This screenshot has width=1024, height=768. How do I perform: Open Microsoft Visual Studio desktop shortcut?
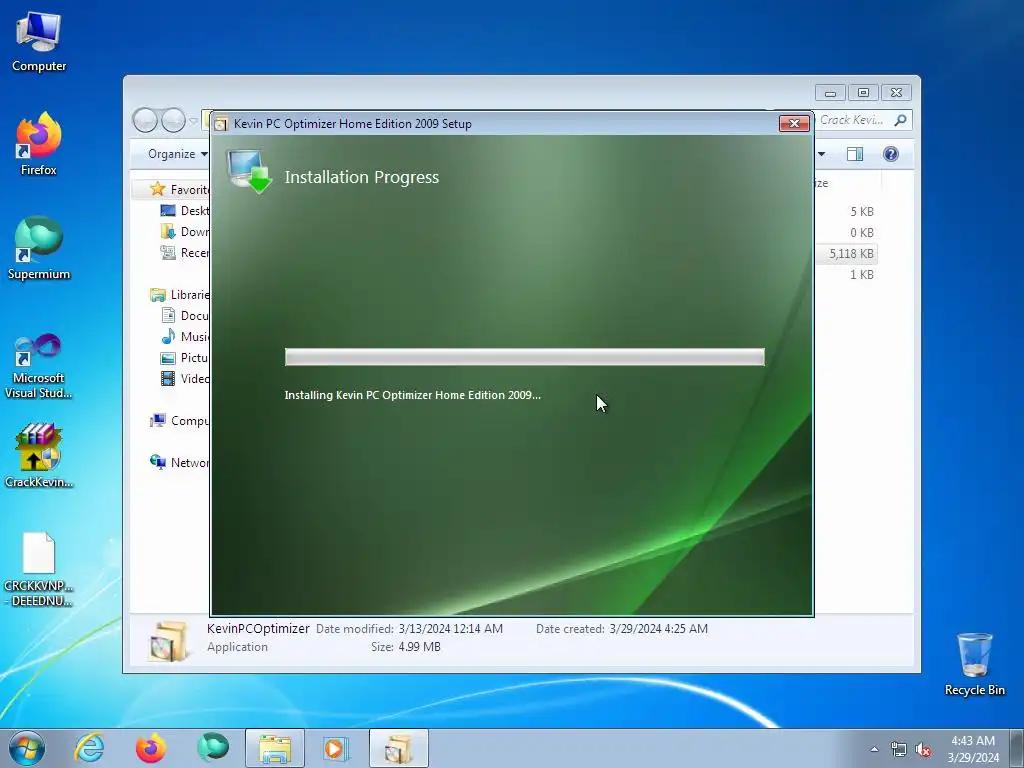click(x=39, y=366)
